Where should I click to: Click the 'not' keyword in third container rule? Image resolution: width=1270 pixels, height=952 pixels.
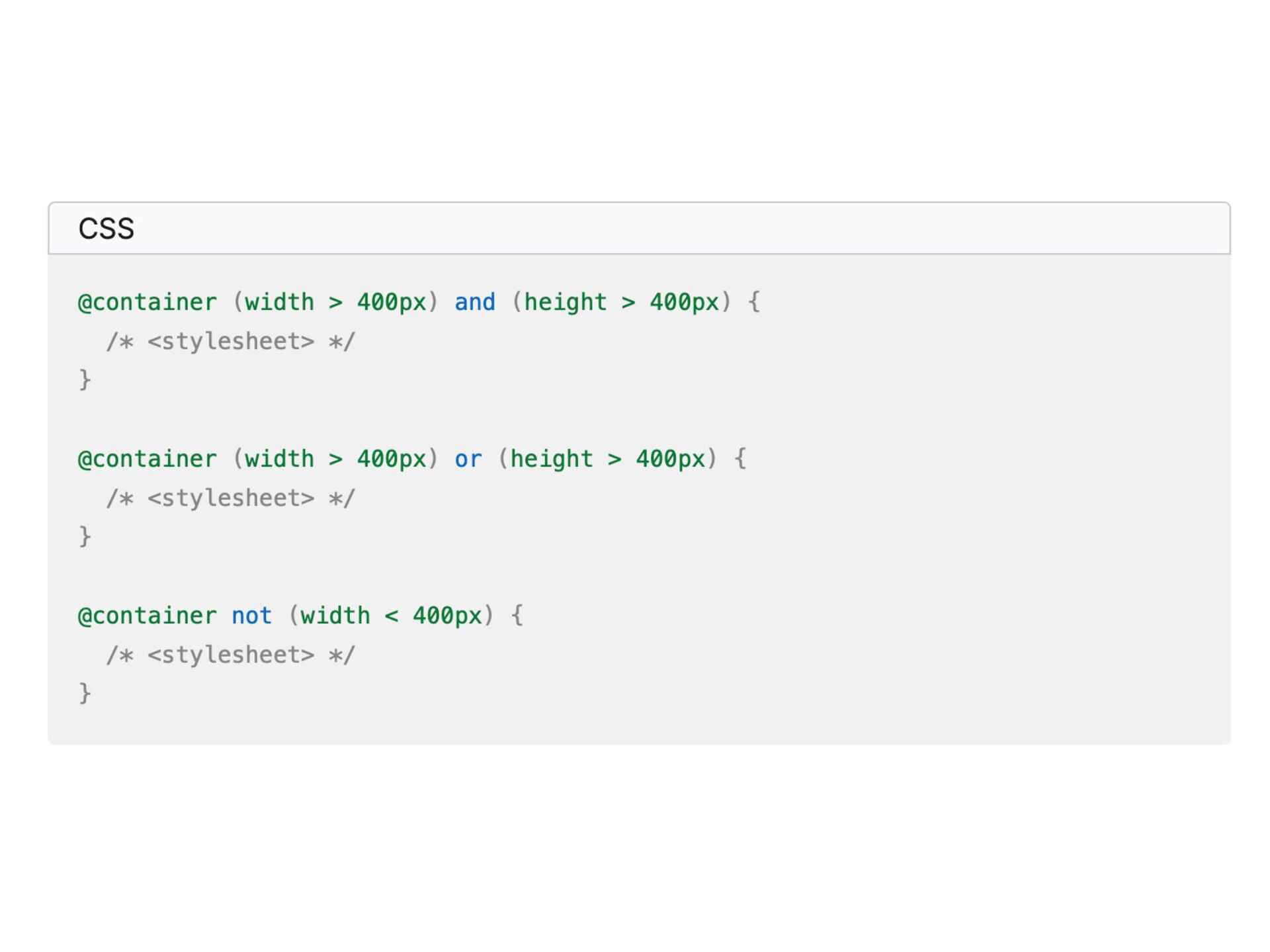[251, 615]
